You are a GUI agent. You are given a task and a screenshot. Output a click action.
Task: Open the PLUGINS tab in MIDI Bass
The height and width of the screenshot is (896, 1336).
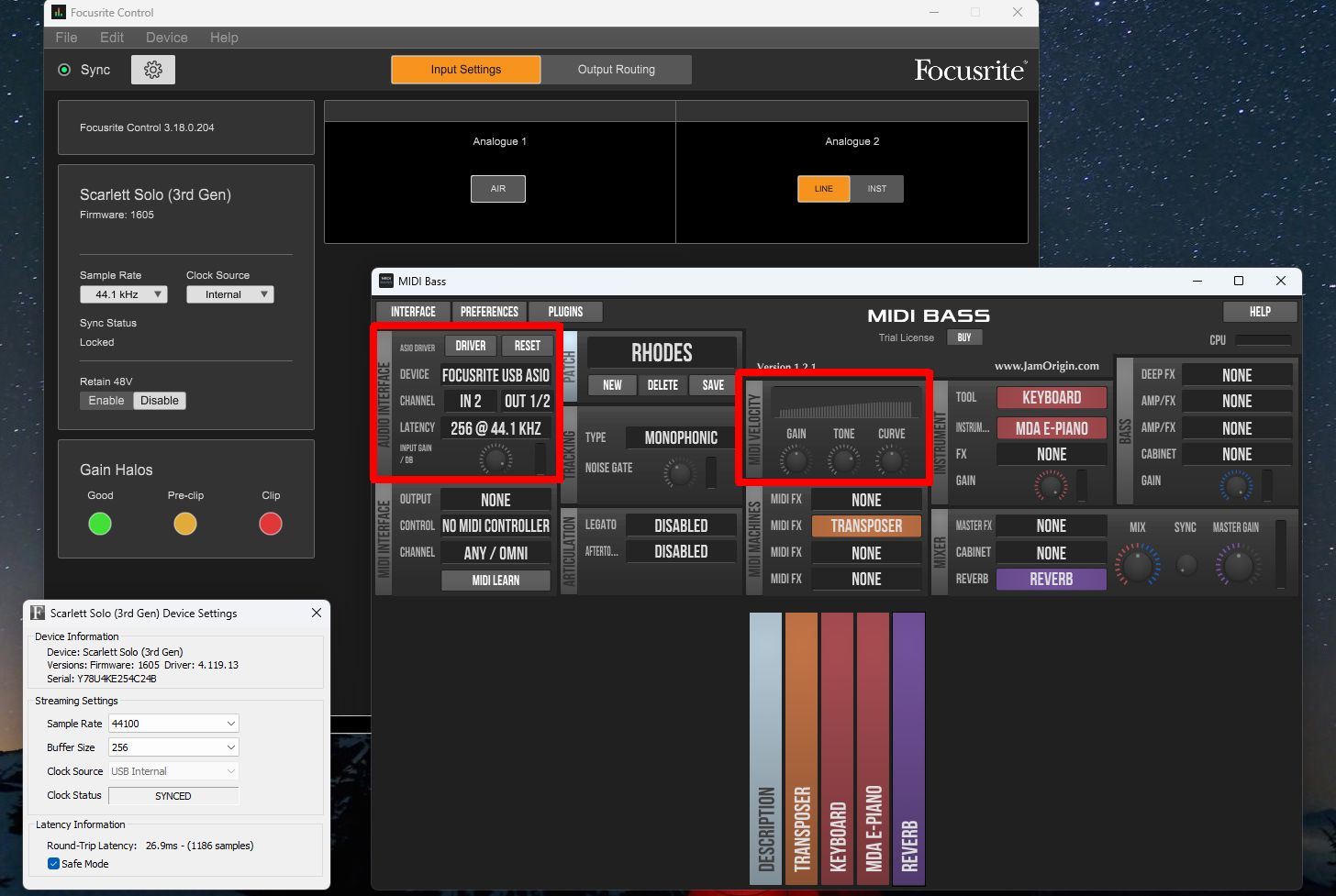[565, 312]
